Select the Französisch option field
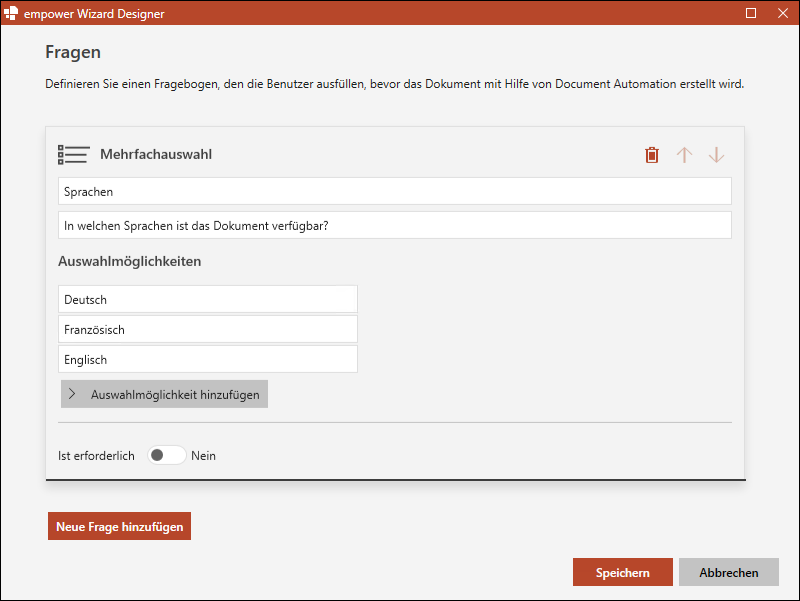This screenshot has height=601, width=800. coord(208,329)
